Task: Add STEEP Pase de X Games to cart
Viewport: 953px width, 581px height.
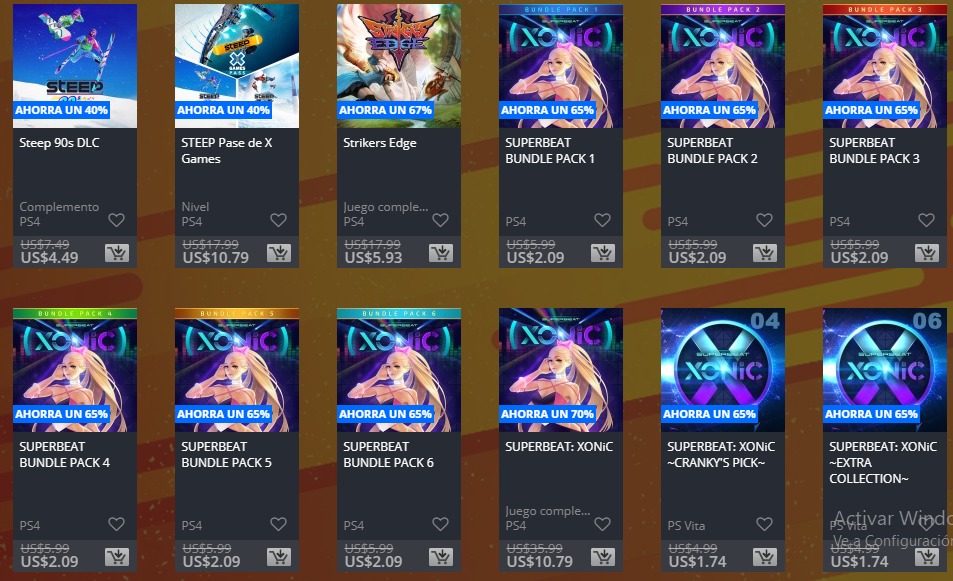Action: coord(278,253)
